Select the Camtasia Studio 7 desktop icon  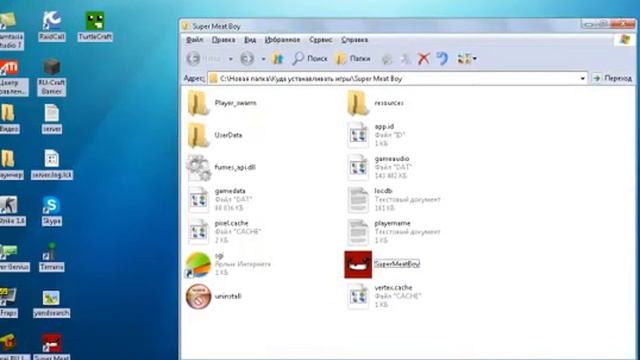(11, 31)
